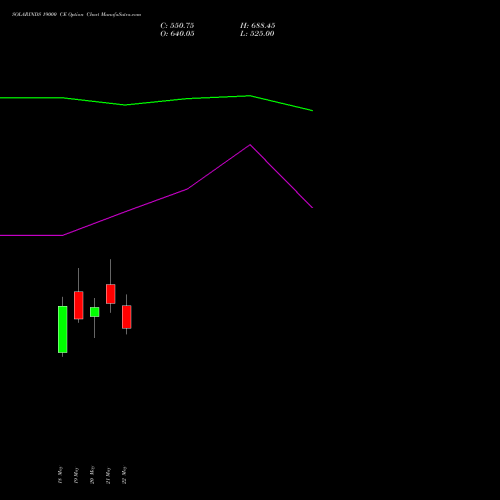Image resolution: width=500 pixels, height=500 pixels.
Task: Click the SOLARINDS 19000 CE Option Chart title
Action: (77, 15)
